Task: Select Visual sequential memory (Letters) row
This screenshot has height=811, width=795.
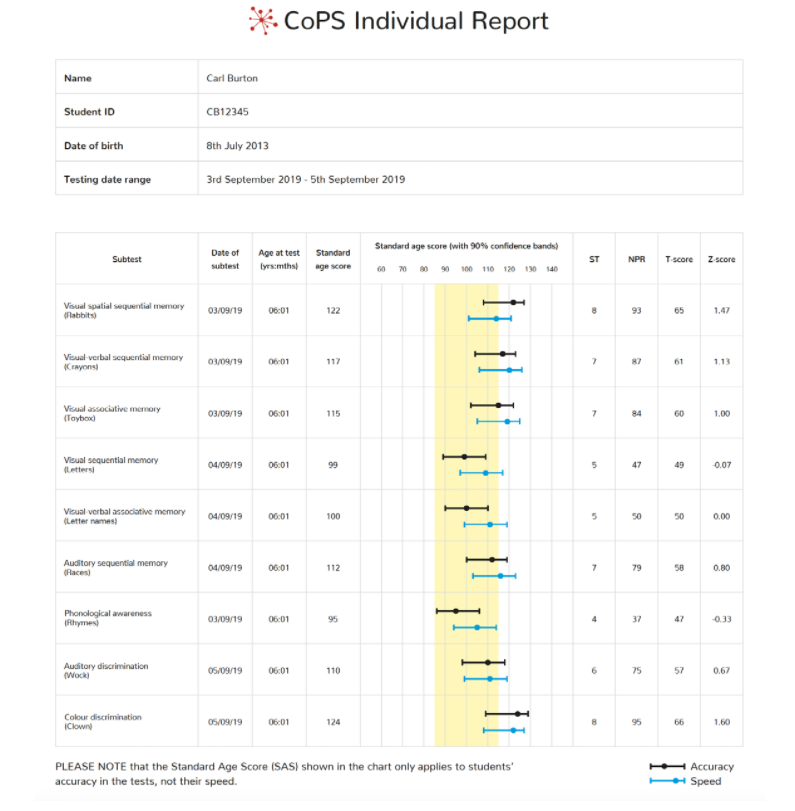Action: [x=399, y=464]
